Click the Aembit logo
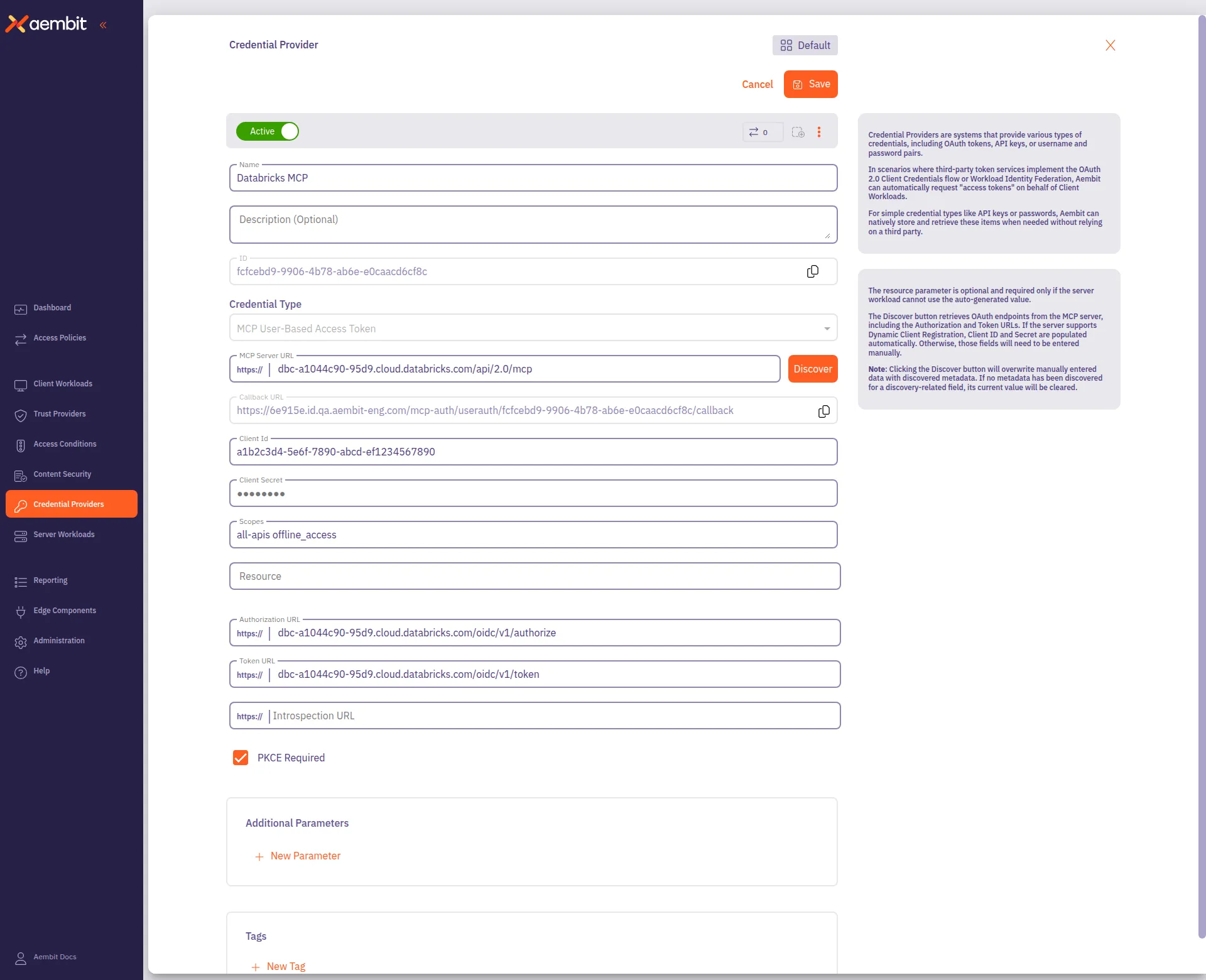1206x980 pixels. [46, 24]
